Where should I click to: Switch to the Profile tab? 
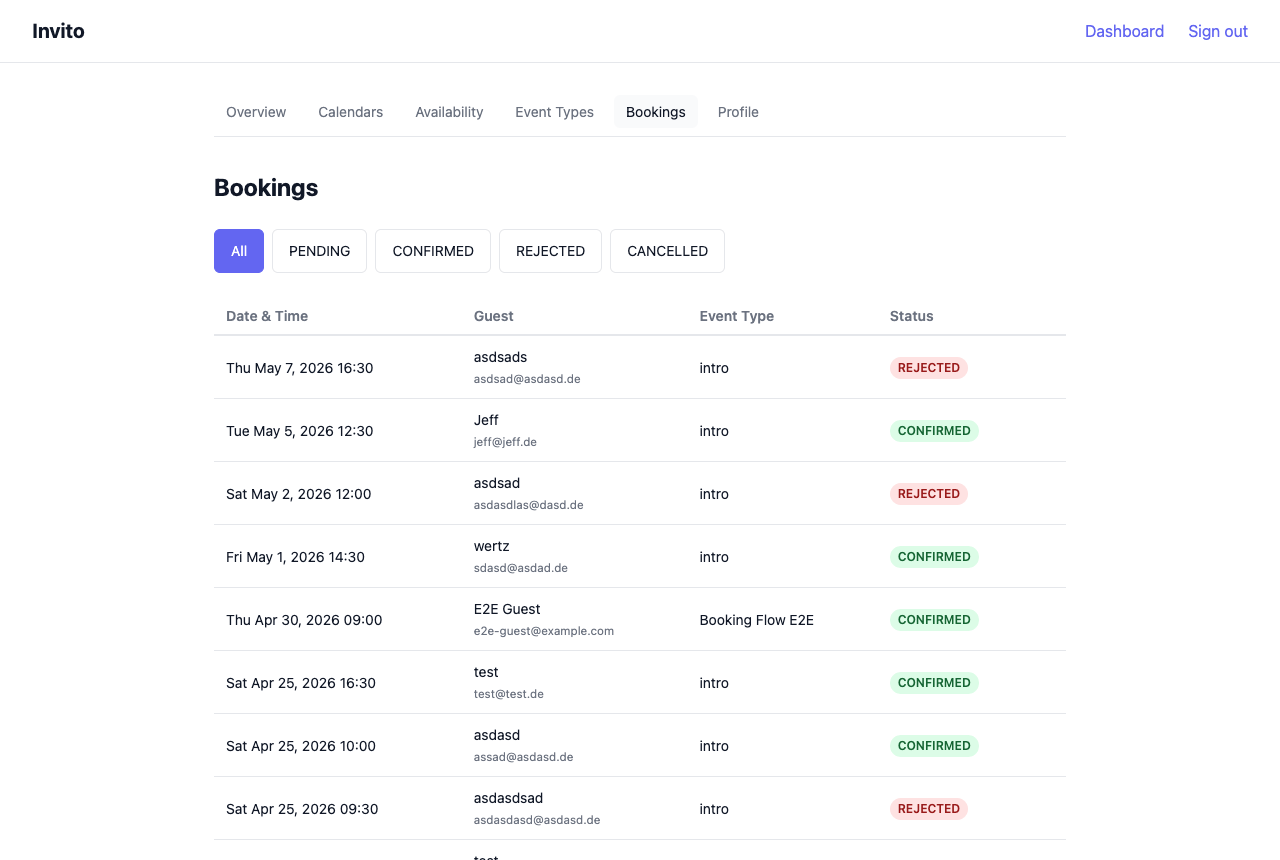point(738,112)
